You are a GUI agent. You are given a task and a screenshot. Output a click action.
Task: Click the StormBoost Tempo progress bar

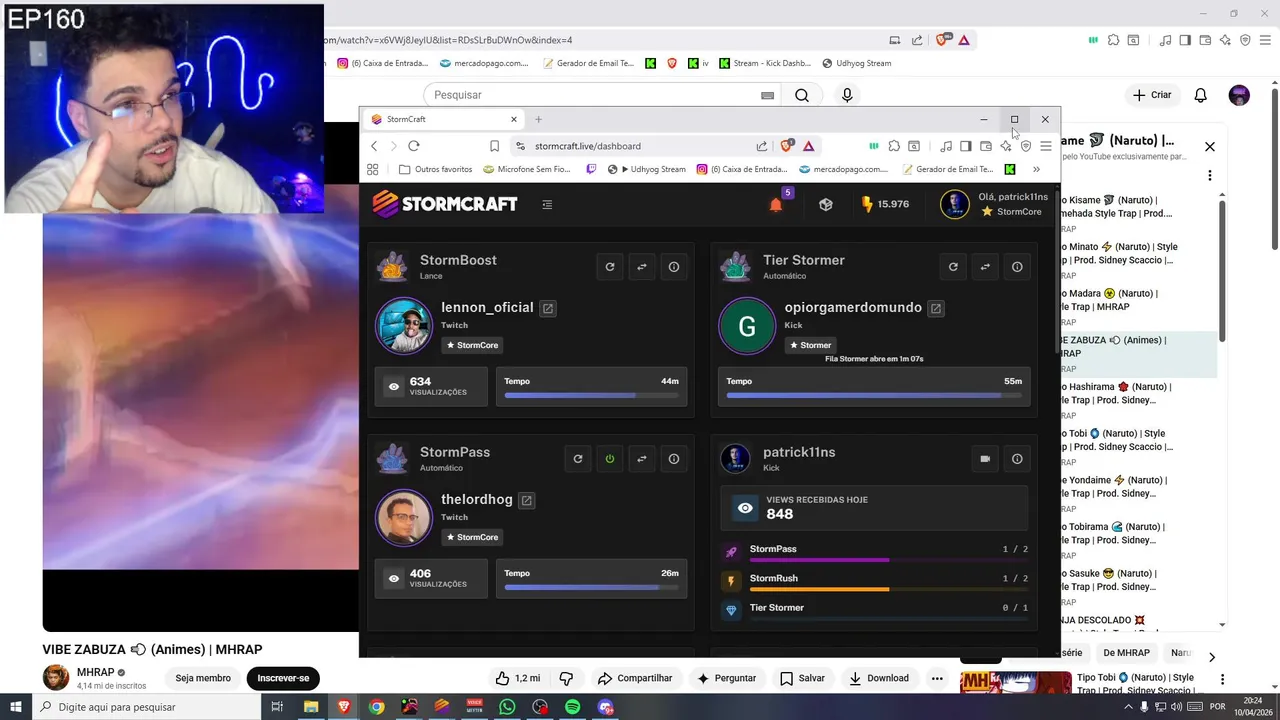click(x=592, y=395)
